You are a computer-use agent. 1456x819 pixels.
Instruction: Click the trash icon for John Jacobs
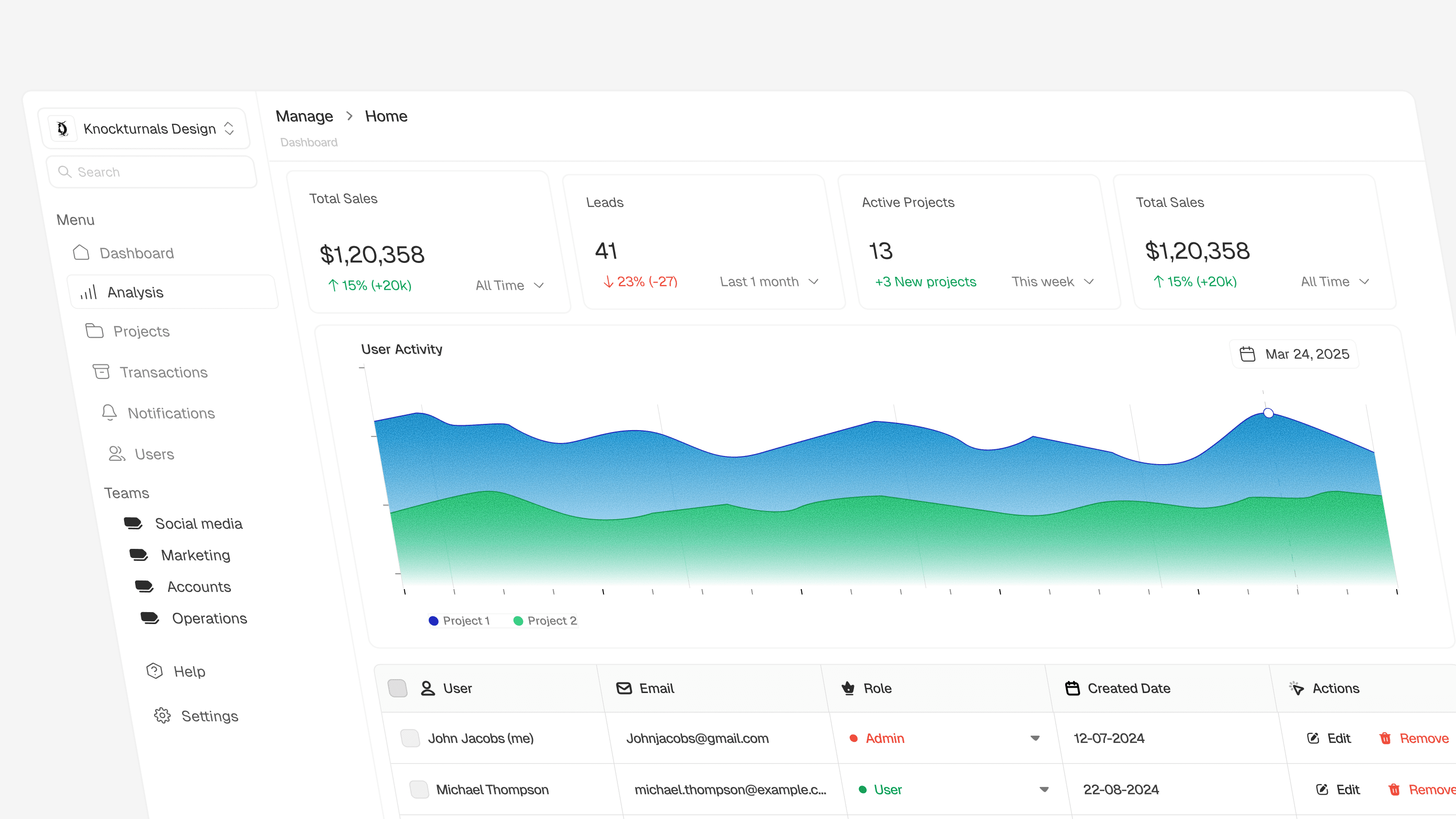1385,738
